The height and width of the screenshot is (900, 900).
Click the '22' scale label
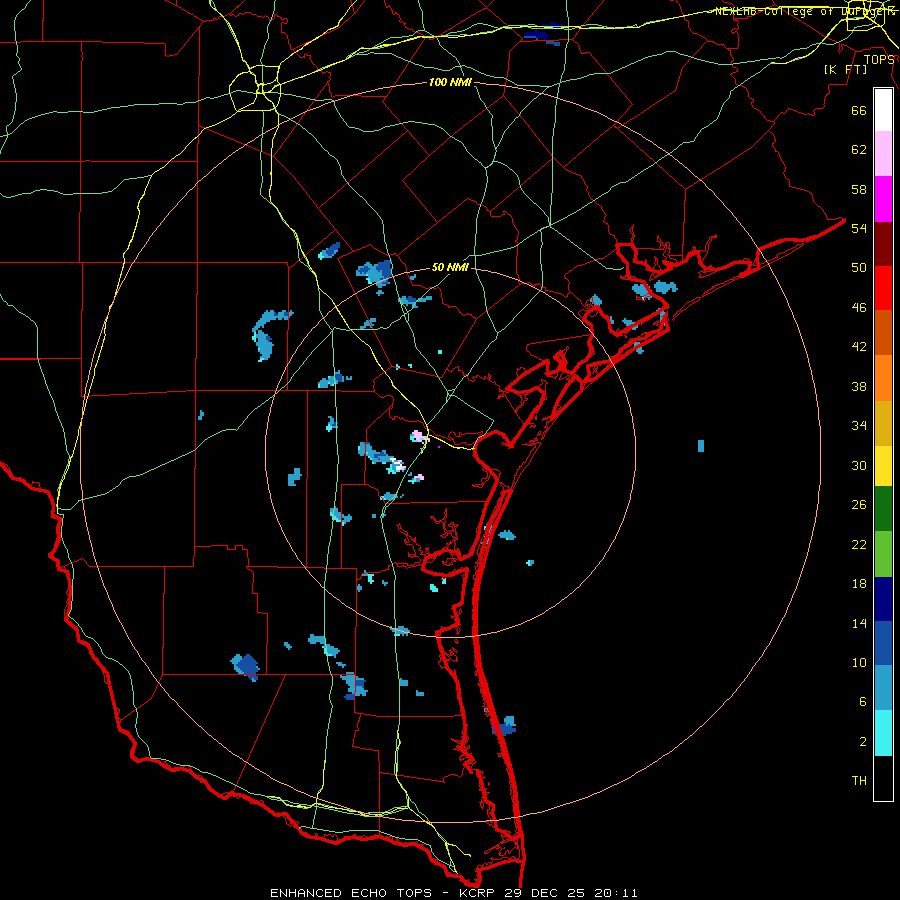click(859, 545)
